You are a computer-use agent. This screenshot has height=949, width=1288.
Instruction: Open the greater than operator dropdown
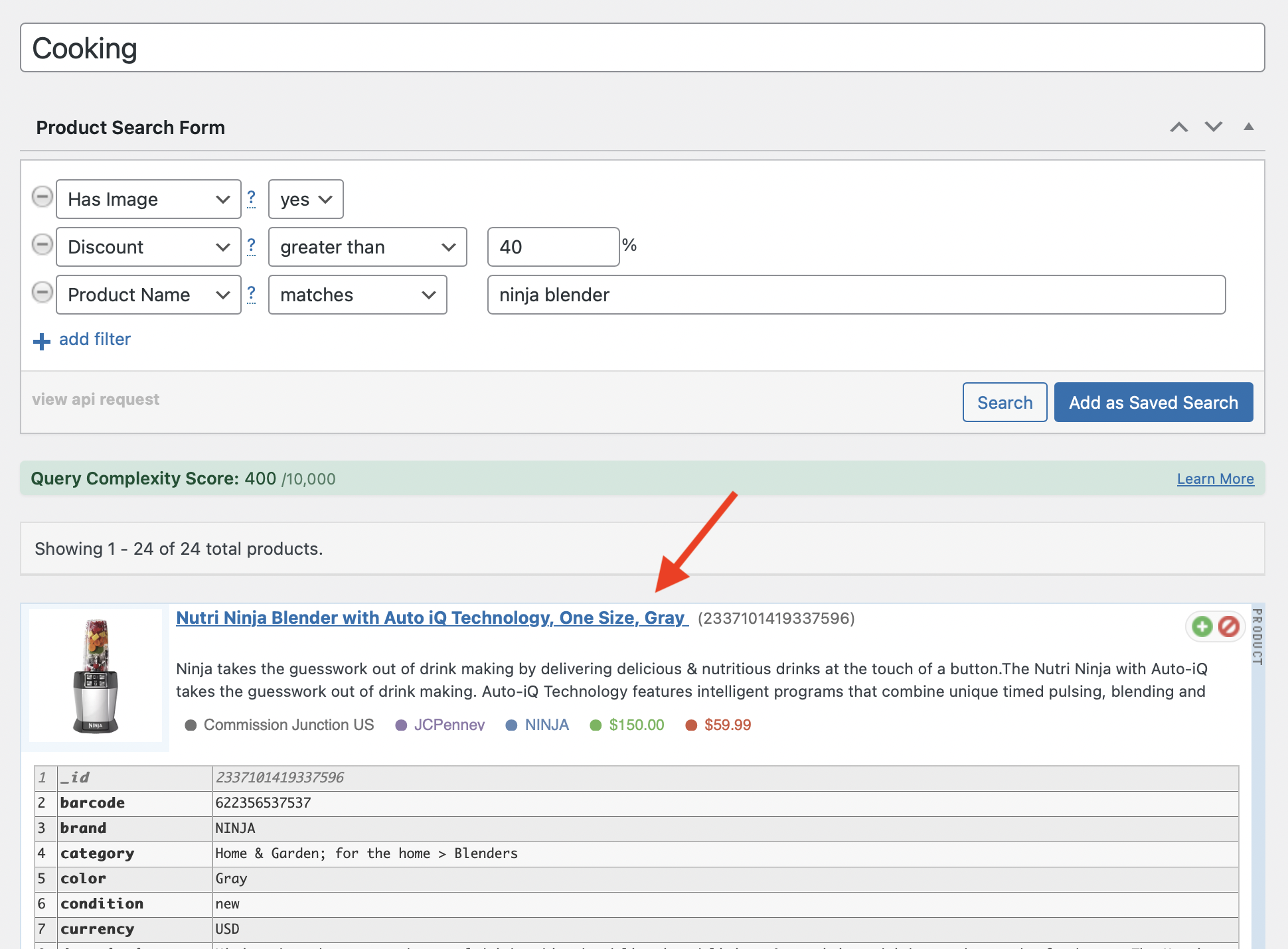click(368, 247)
